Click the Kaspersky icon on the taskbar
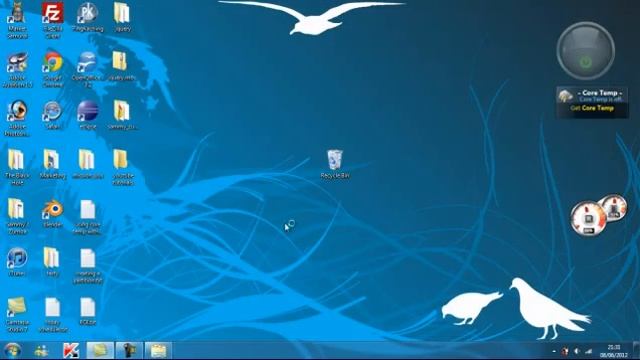 click(x=71, y=351)
